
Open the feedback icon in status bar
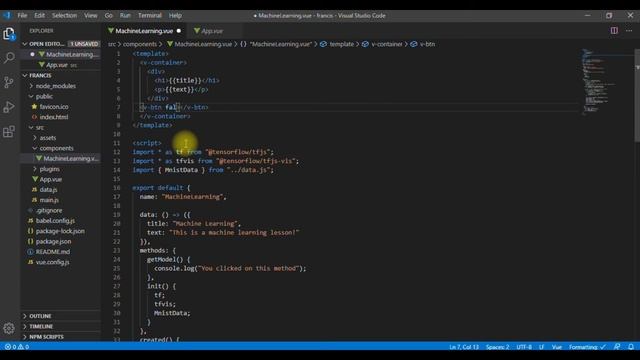(617, 347)
